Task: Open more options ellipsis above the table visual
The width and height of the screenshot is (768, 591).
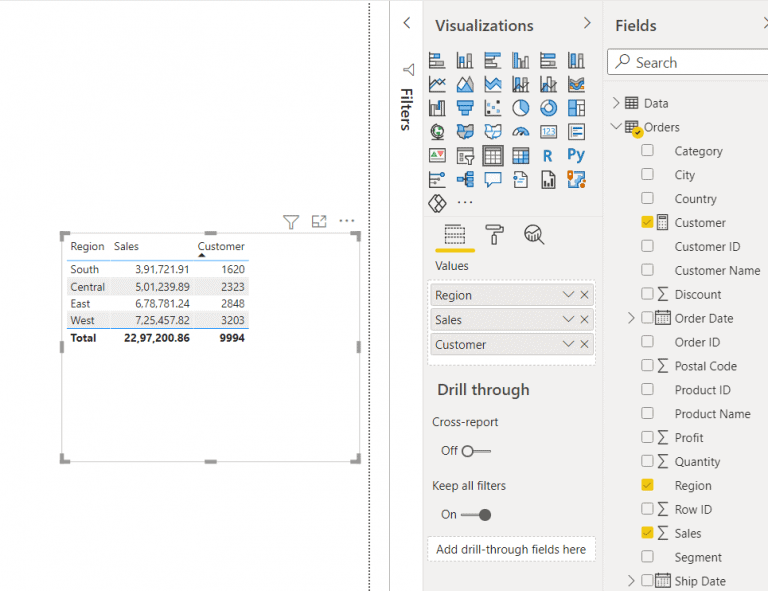Action: coord(347,221)
